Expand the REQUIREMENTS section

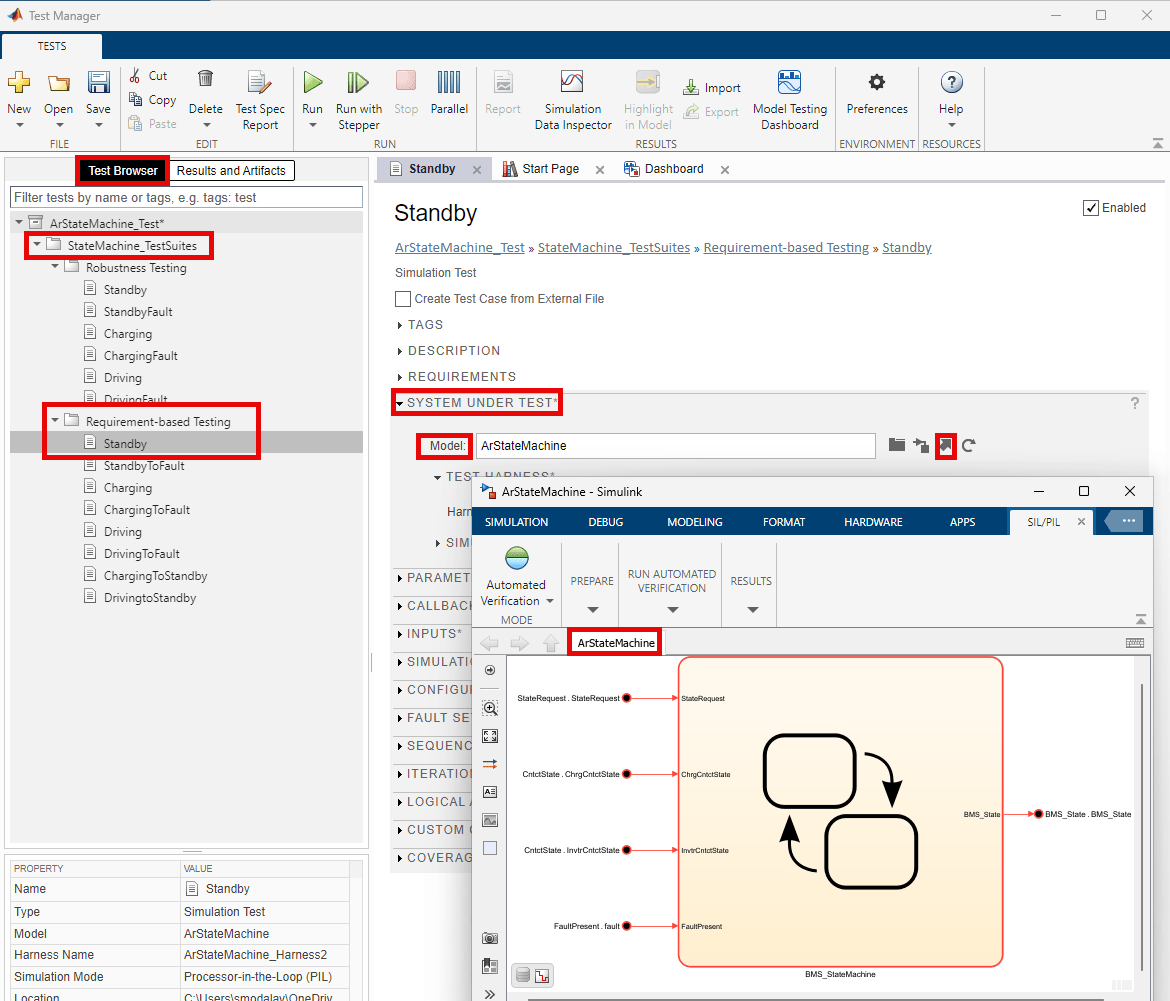click(397, 377)
